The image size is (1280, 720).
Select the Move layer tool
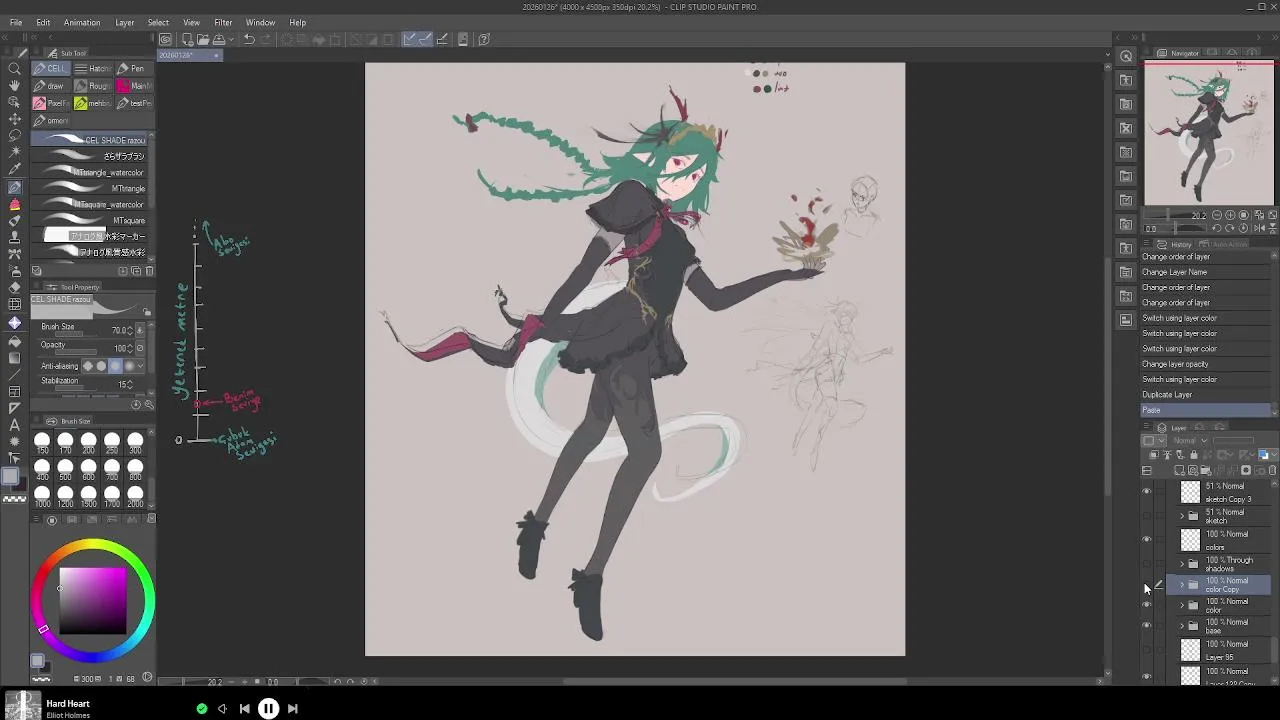[14, 120]
